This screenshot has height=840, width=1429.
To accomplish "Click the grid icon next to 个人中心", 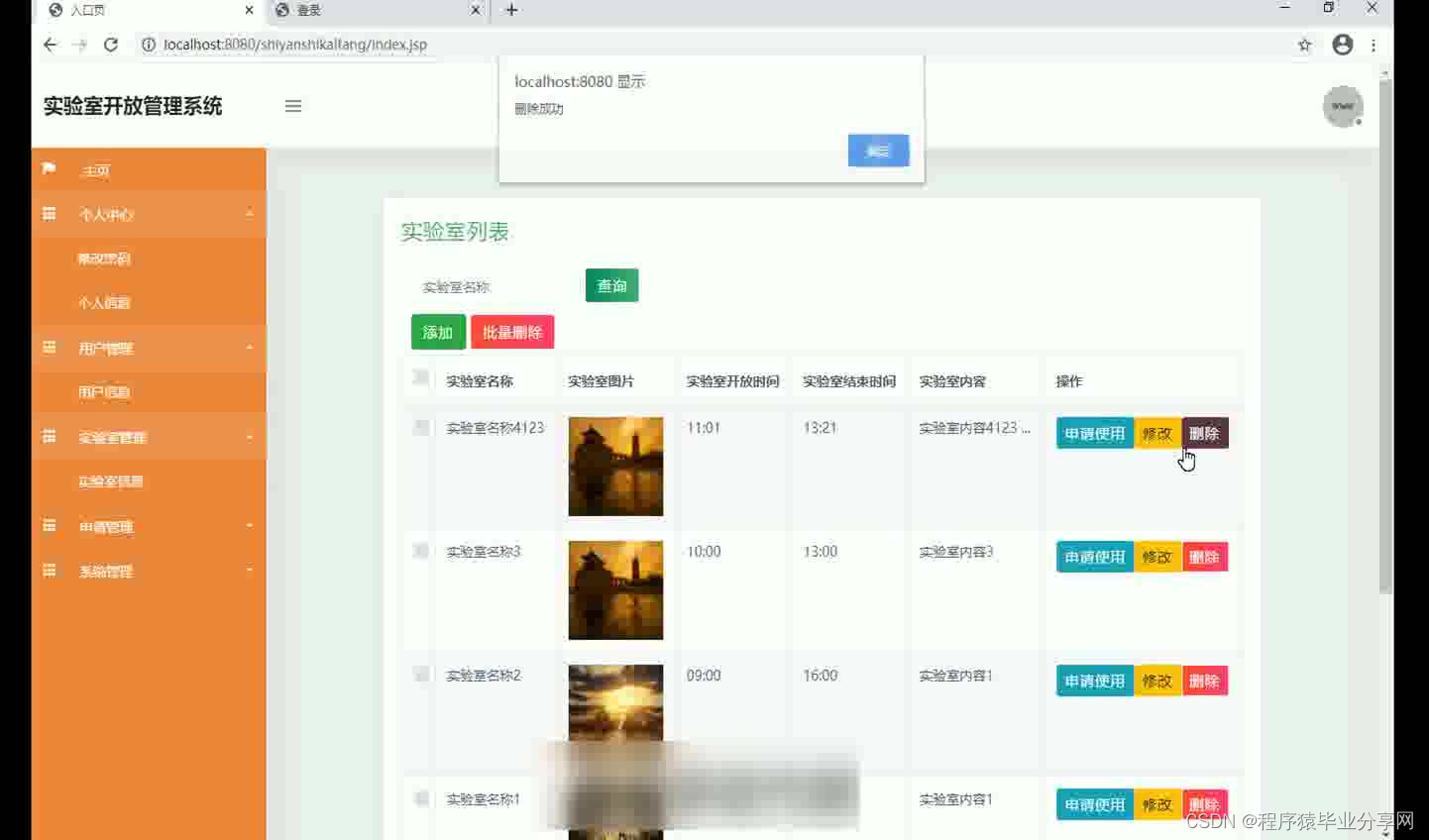I will (x=49, y=214).
